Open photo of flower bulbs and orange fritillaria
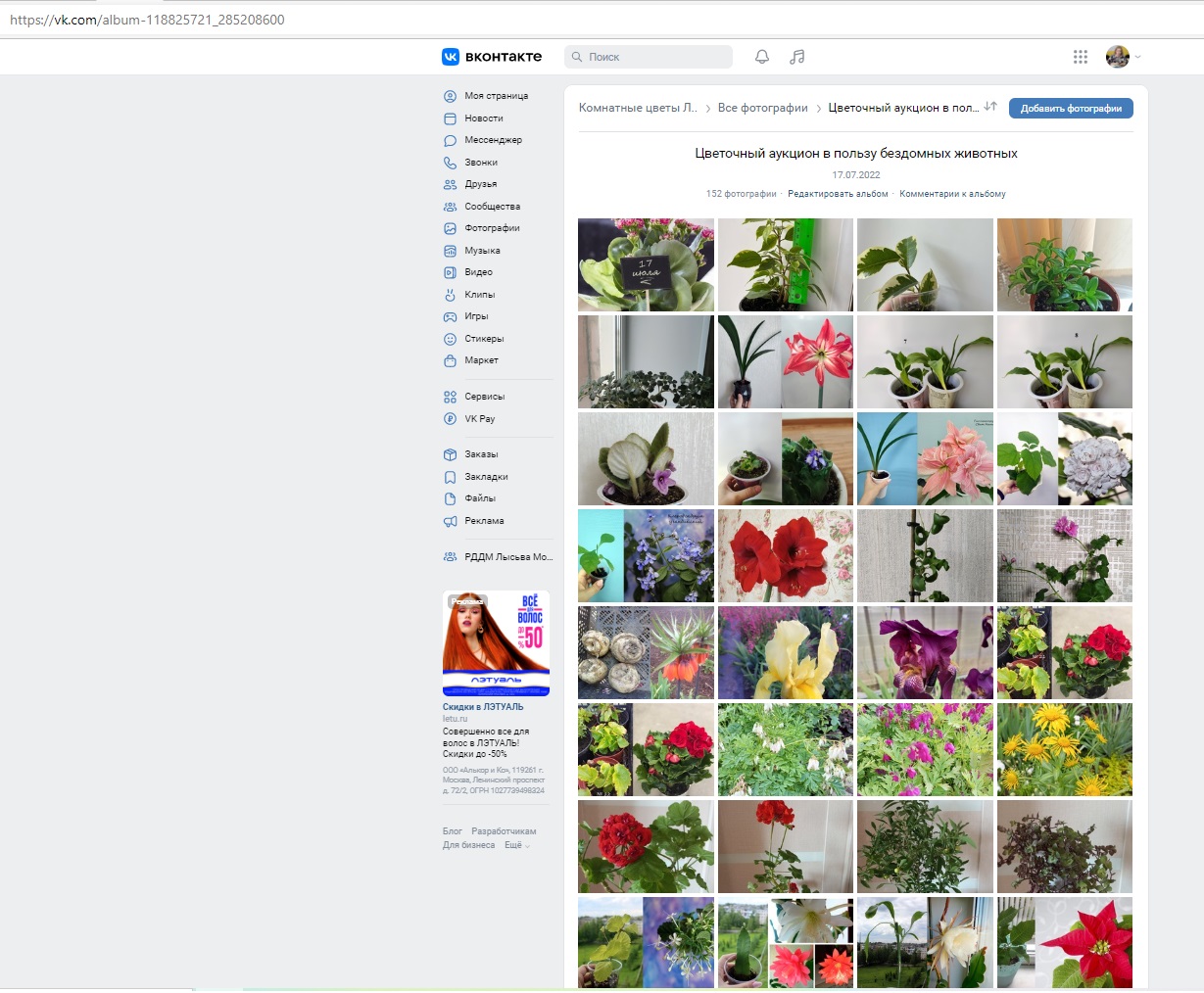Image resolution: width=1204 pixels, height=993 pixels. tap(646, 652)
